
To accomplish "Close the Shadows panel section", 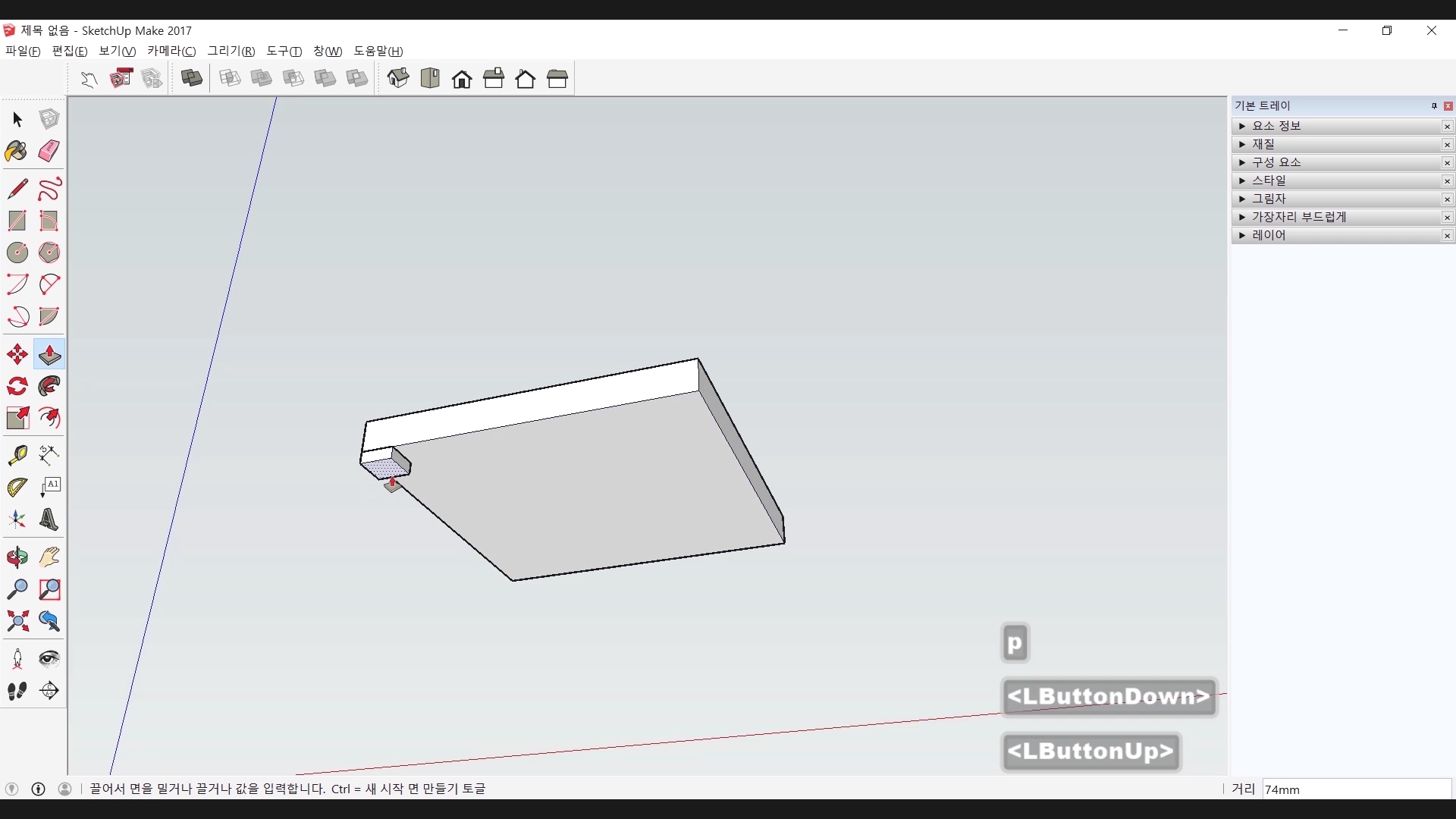I will (x=1447, y=199).
